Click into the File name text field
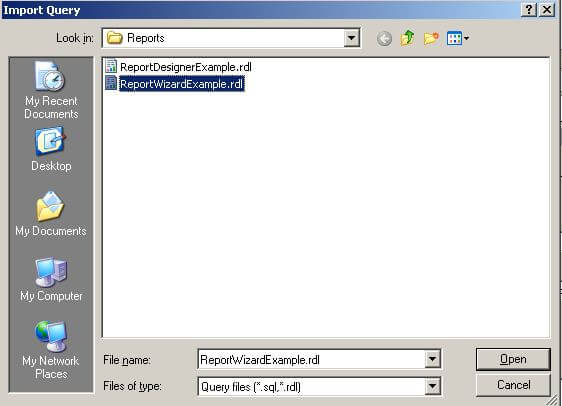Viewport: 562px width, 406px height. click(x=311, y=359)
